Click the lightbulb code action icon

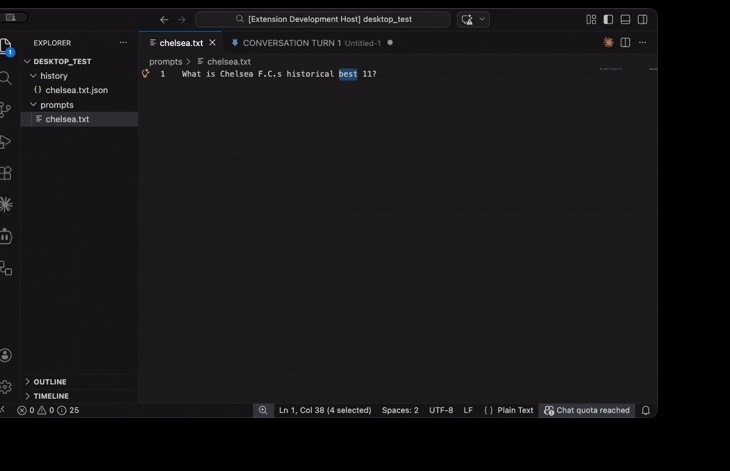[x=146, y=73]
